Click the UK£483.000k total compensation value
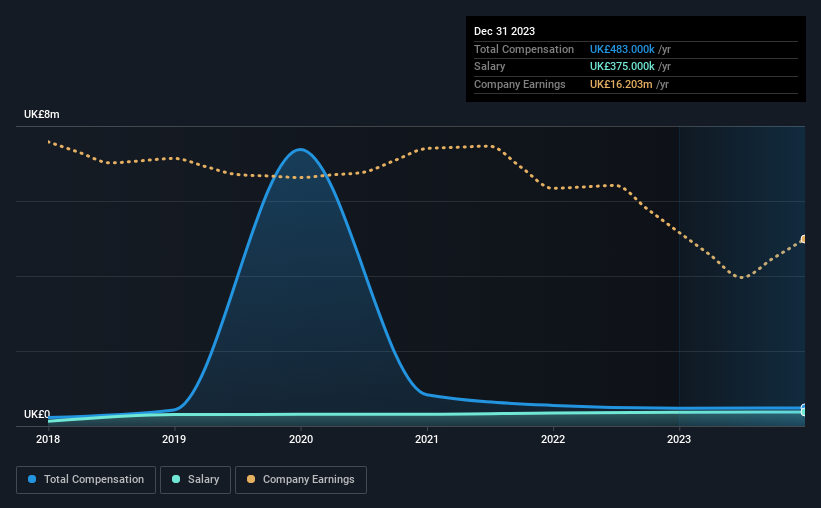The height and width of the screenshot is (508, 821). (x=622, y=49)
